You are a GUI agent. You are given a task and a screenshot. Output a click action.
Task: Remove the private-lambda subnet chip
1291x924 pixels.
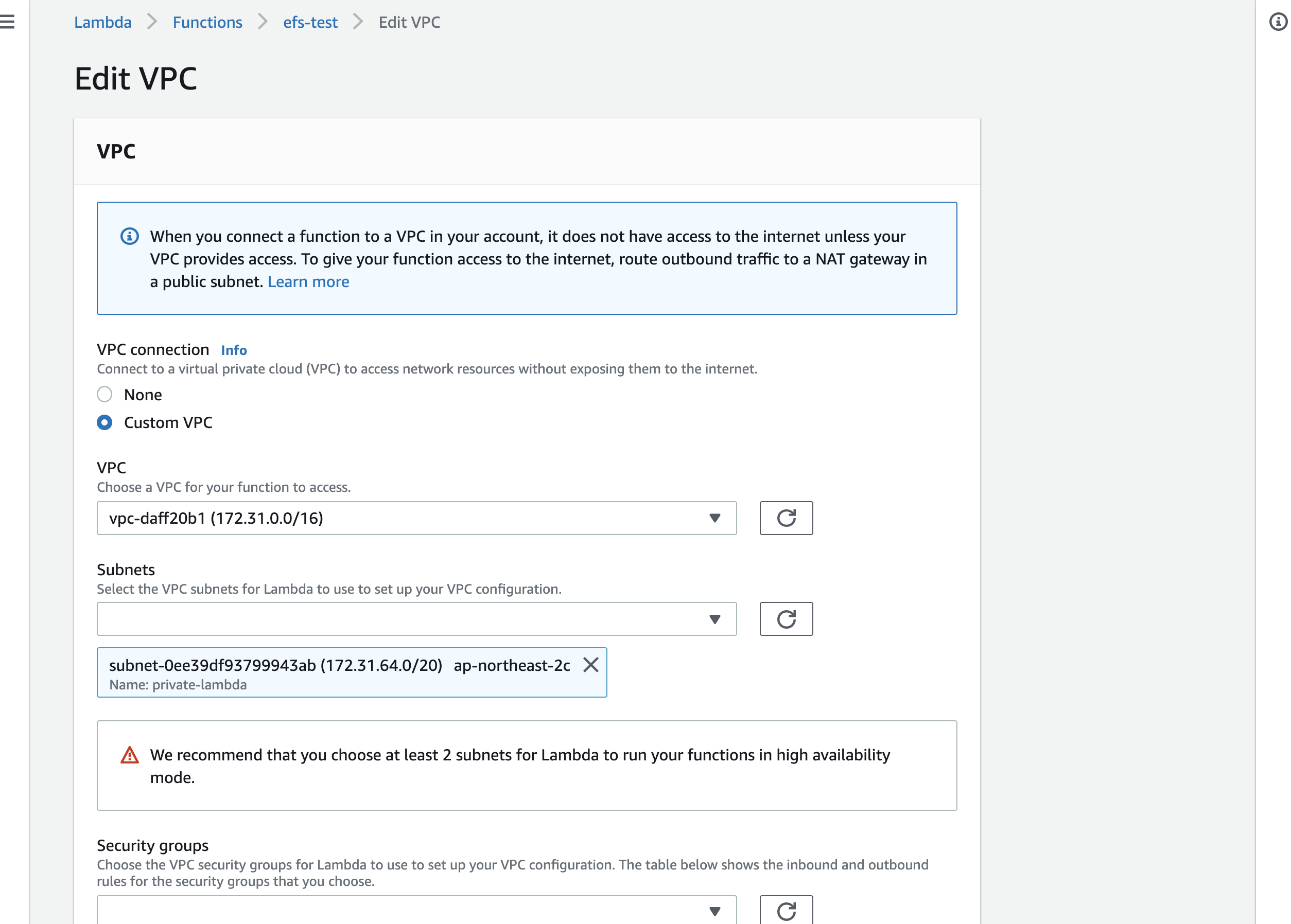point(590,665)
